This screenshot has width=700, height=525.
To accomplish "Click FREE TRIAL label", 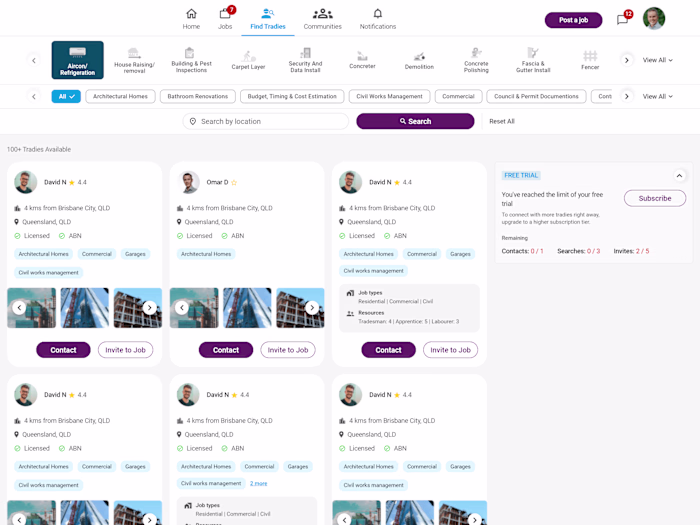I will point(521,175).
